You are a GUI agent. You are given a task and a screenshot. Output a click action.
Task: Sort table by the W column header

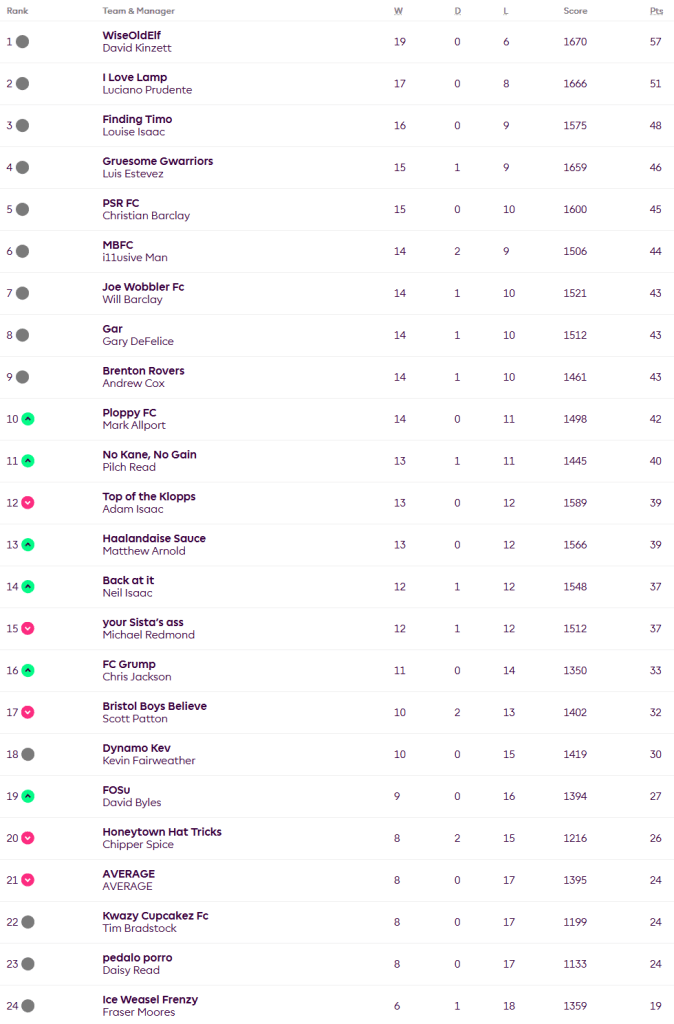pyautogui.click(x=399, y=11)
